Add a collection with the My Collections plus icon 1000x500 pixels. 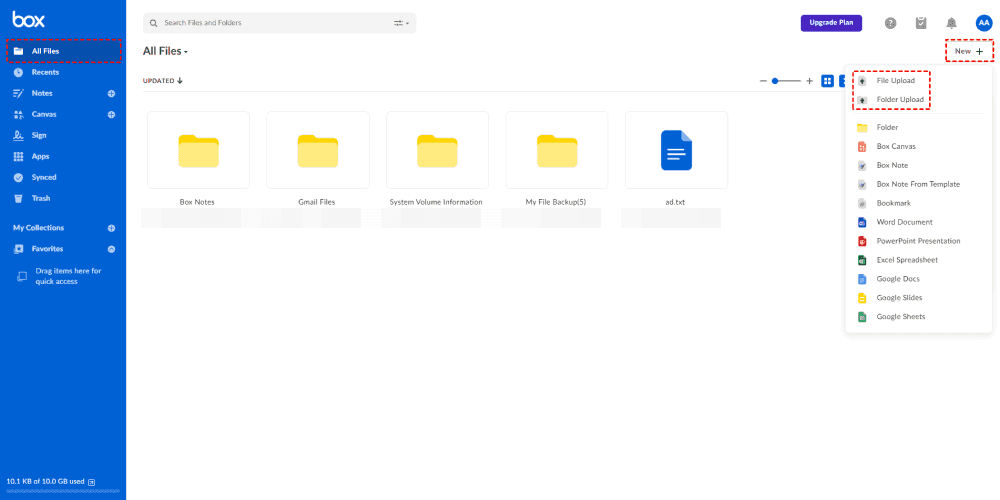click(x=111, y=228)
